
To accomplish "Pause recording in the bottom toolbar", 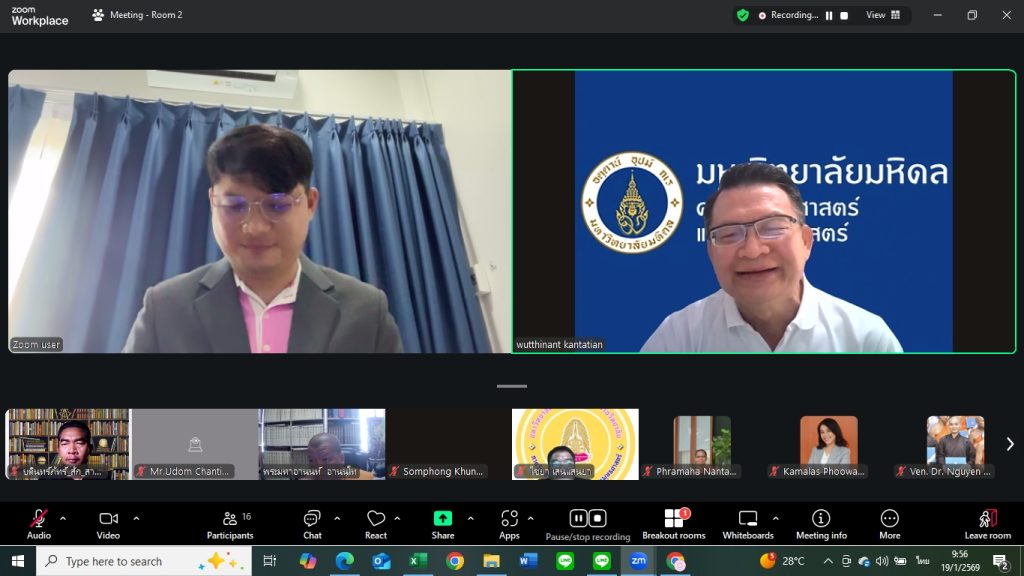I will [578, 518].
